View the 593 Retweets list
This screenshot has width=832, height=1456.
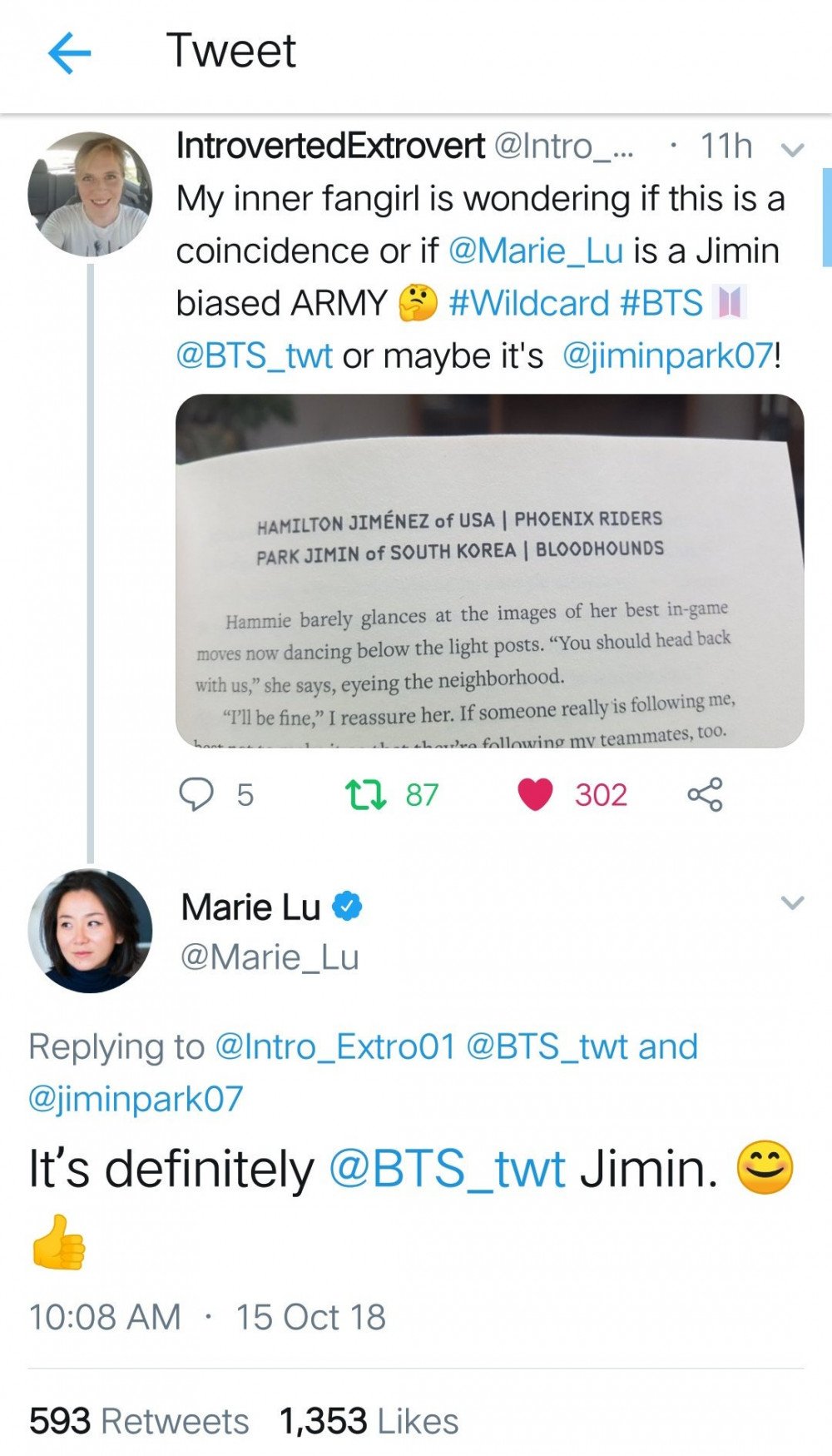[x=139, y=1421]
